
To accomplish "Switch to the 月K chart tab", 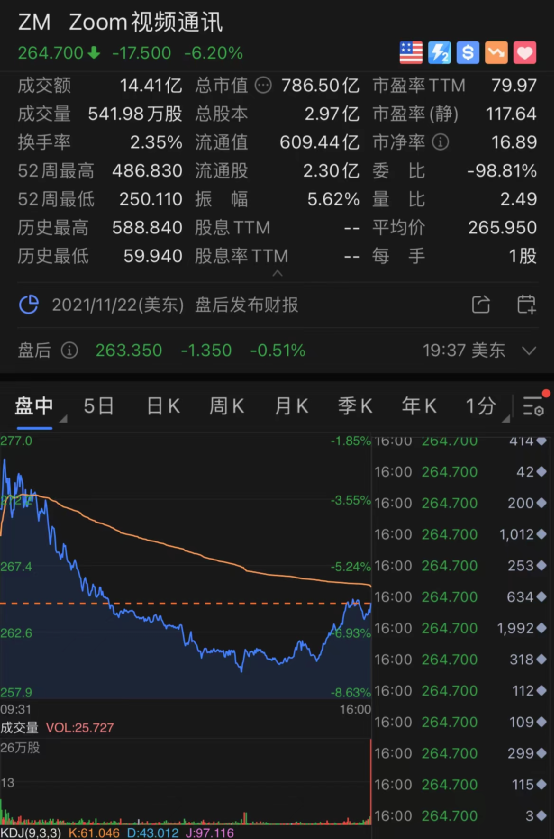I will [x=291, y=406].
